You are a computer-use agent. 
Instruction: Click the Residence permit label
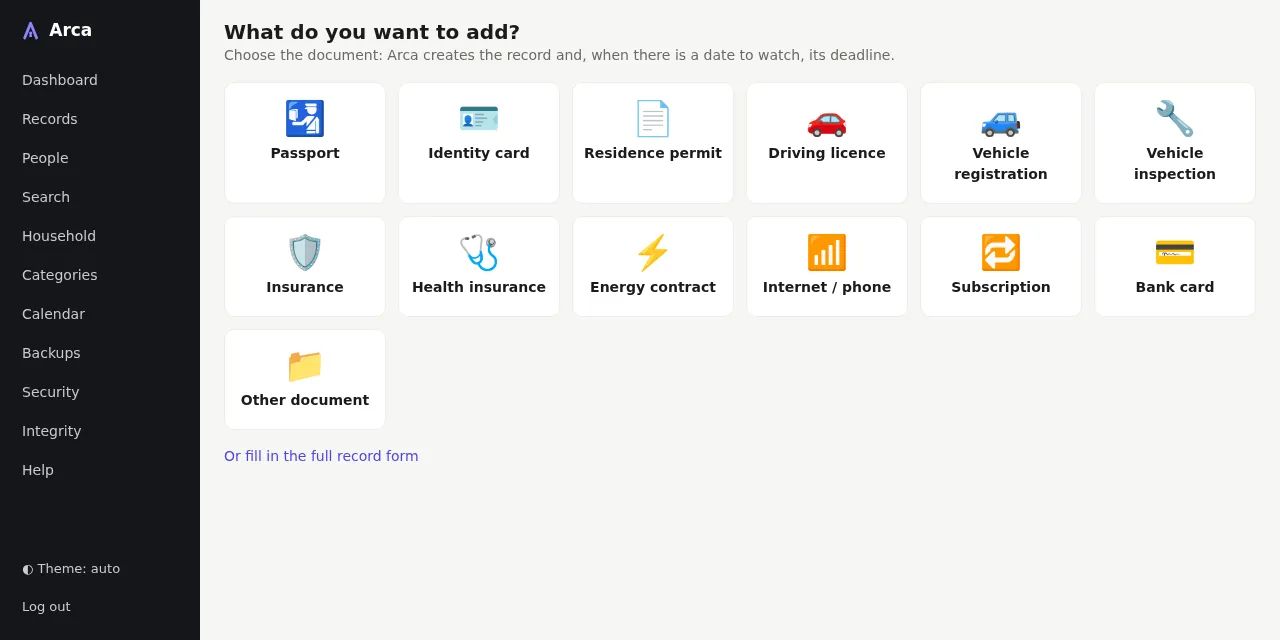tap(653, 153)
